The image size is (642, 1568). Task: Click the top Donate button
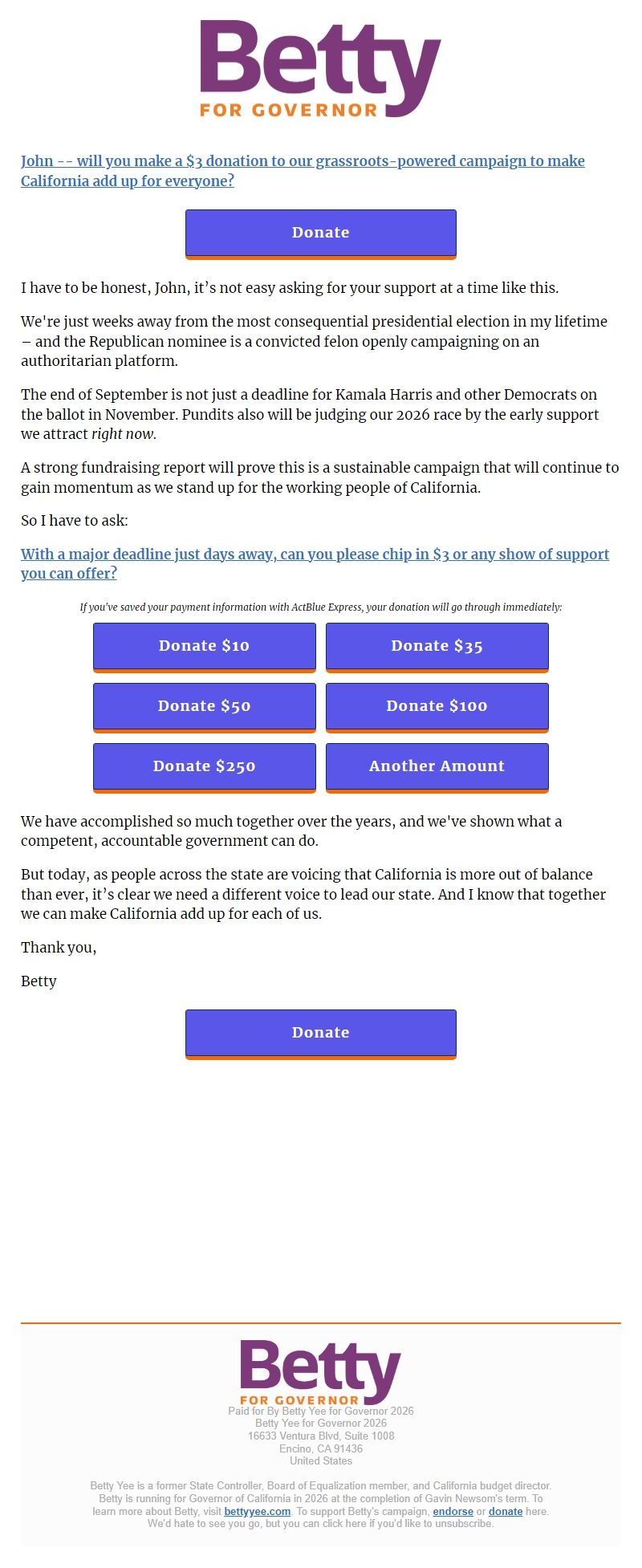coord(320,232)
